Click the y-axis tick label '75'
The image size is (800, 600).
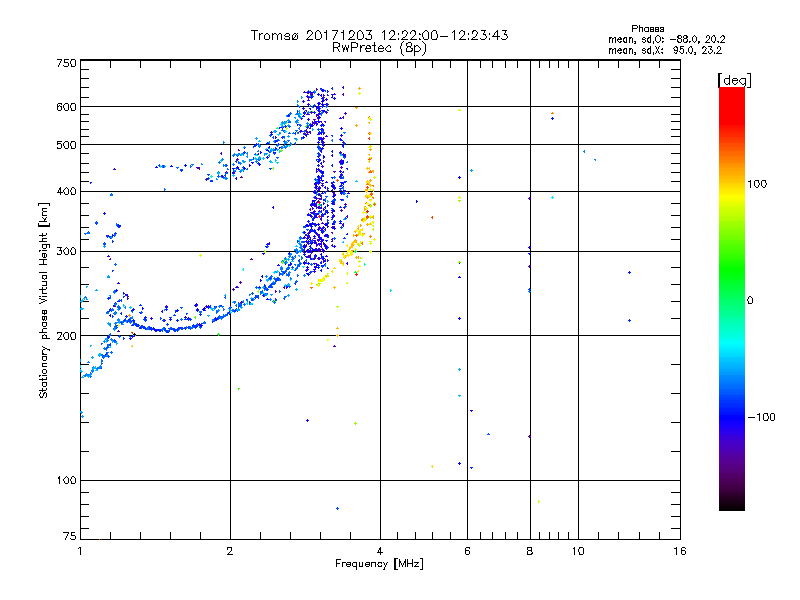pos(70,536)
